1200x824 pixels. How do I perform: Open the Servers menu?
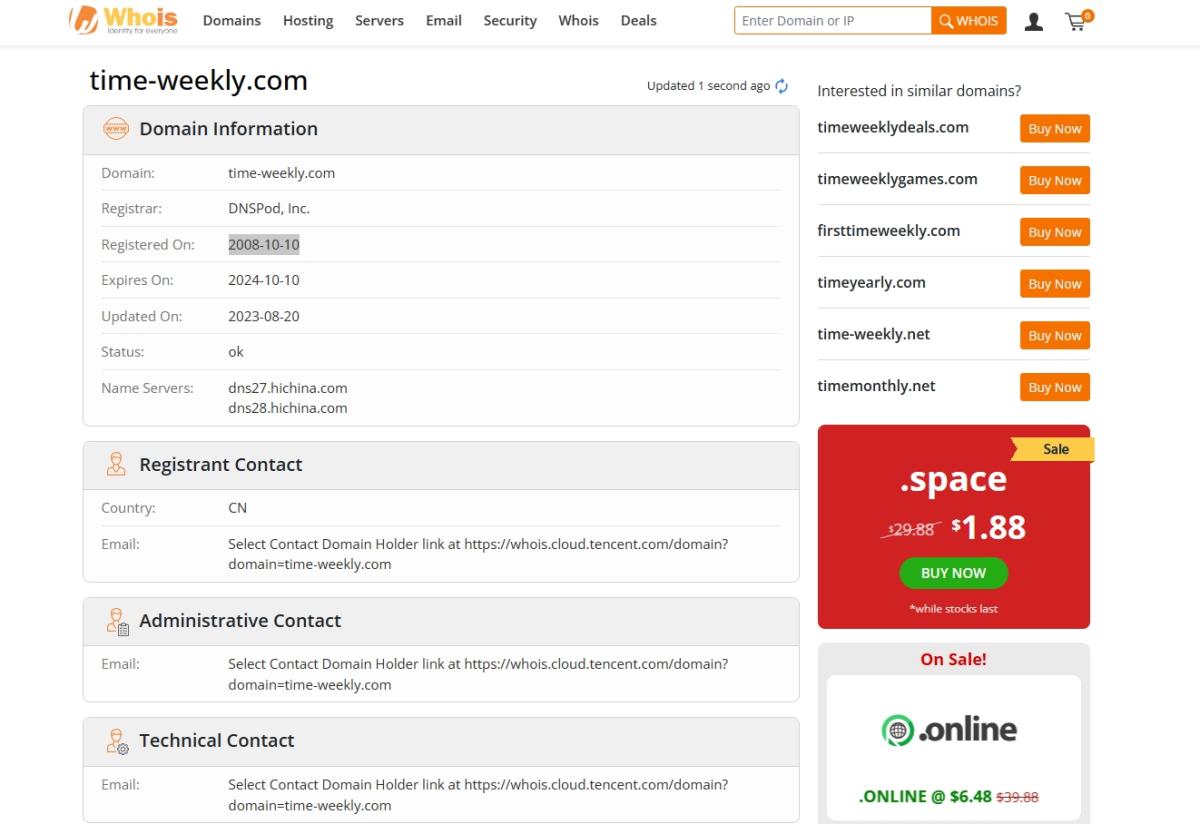[x=379, y=21]
